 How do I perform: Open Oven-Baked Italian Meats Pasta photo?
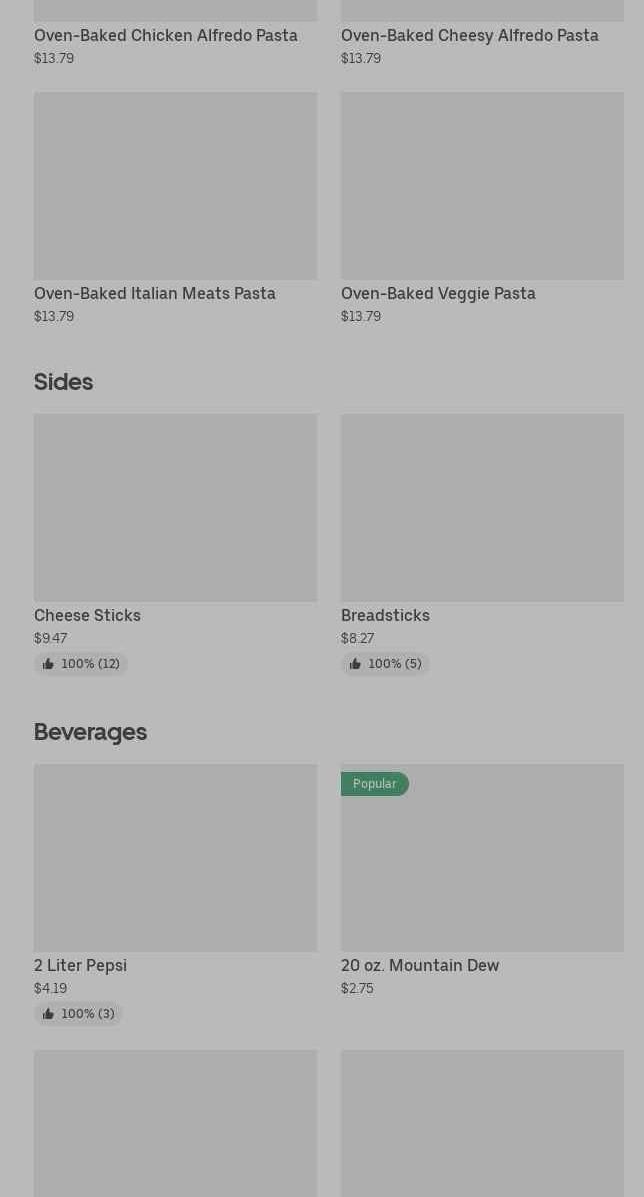pos(175,186)
